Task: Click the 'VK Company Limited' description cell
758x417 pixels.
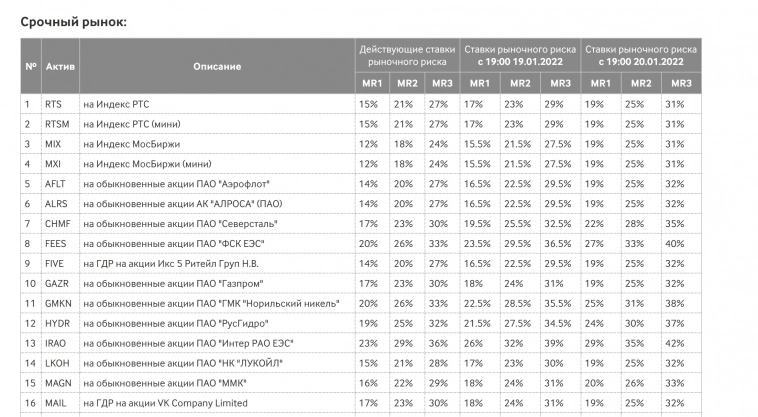Action: coord(165,403)
